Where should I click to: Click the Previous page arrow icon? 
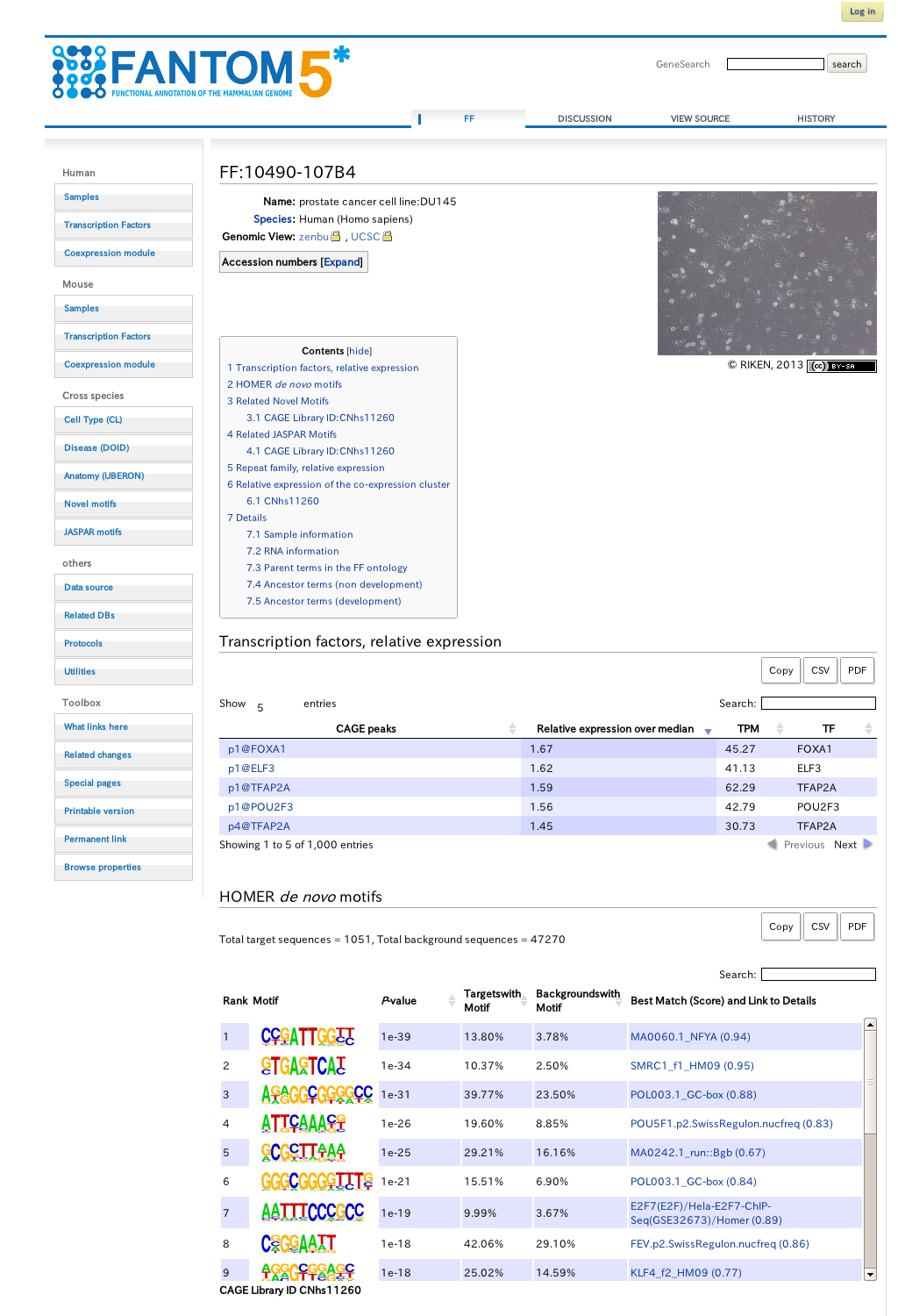point(773,844)
